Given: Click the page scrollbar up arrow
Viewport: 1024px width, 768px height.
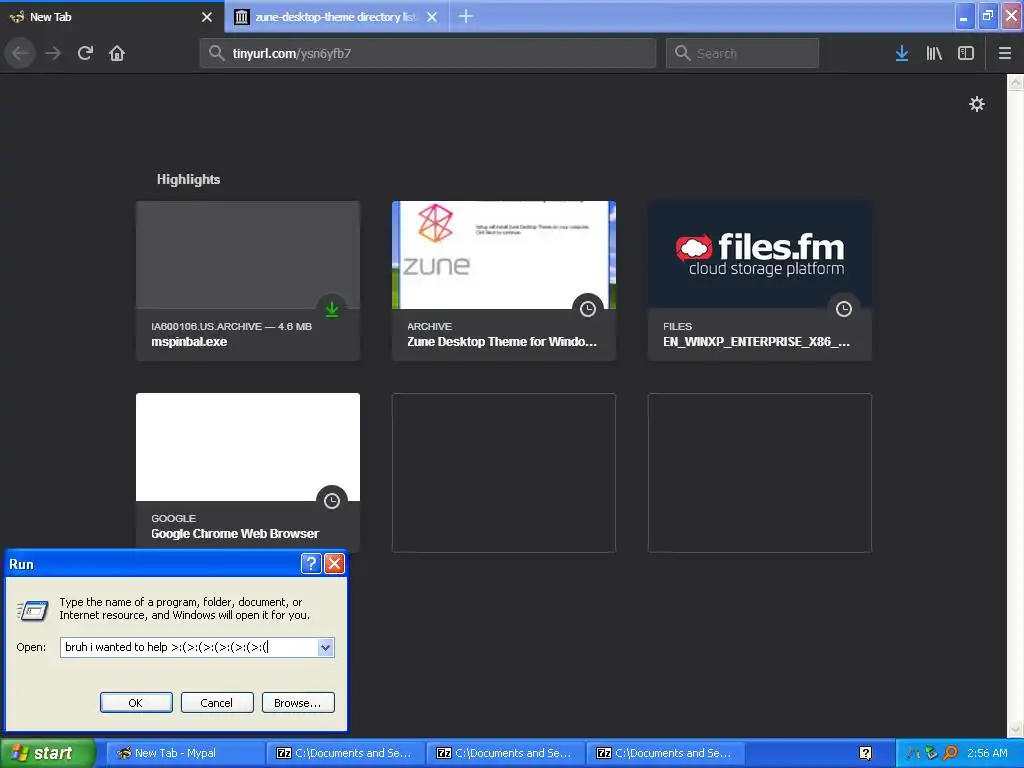Looking at the screenshot, I should click(x=1016, y=82).
